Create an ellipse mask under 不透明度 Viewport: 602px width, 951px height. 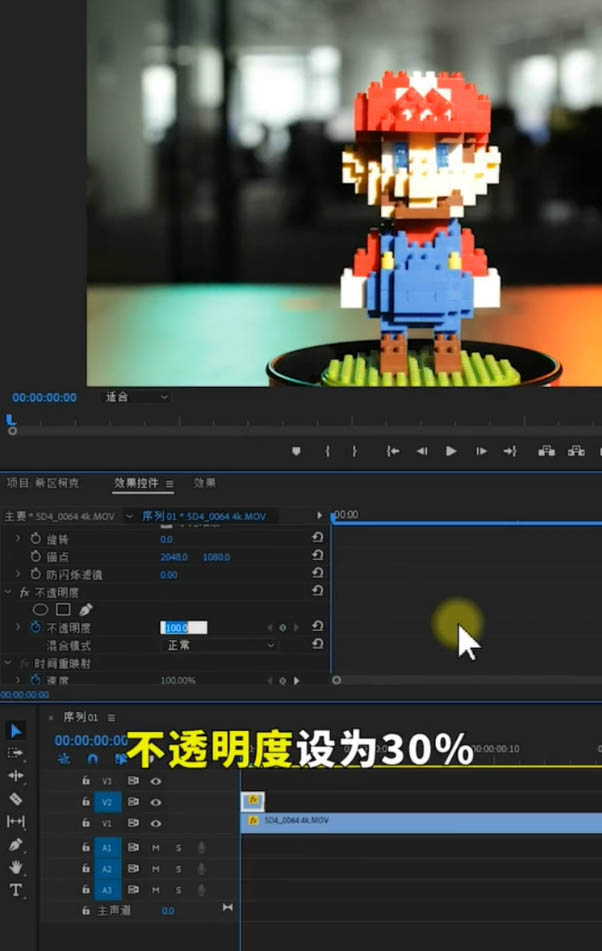pos(41,609)
